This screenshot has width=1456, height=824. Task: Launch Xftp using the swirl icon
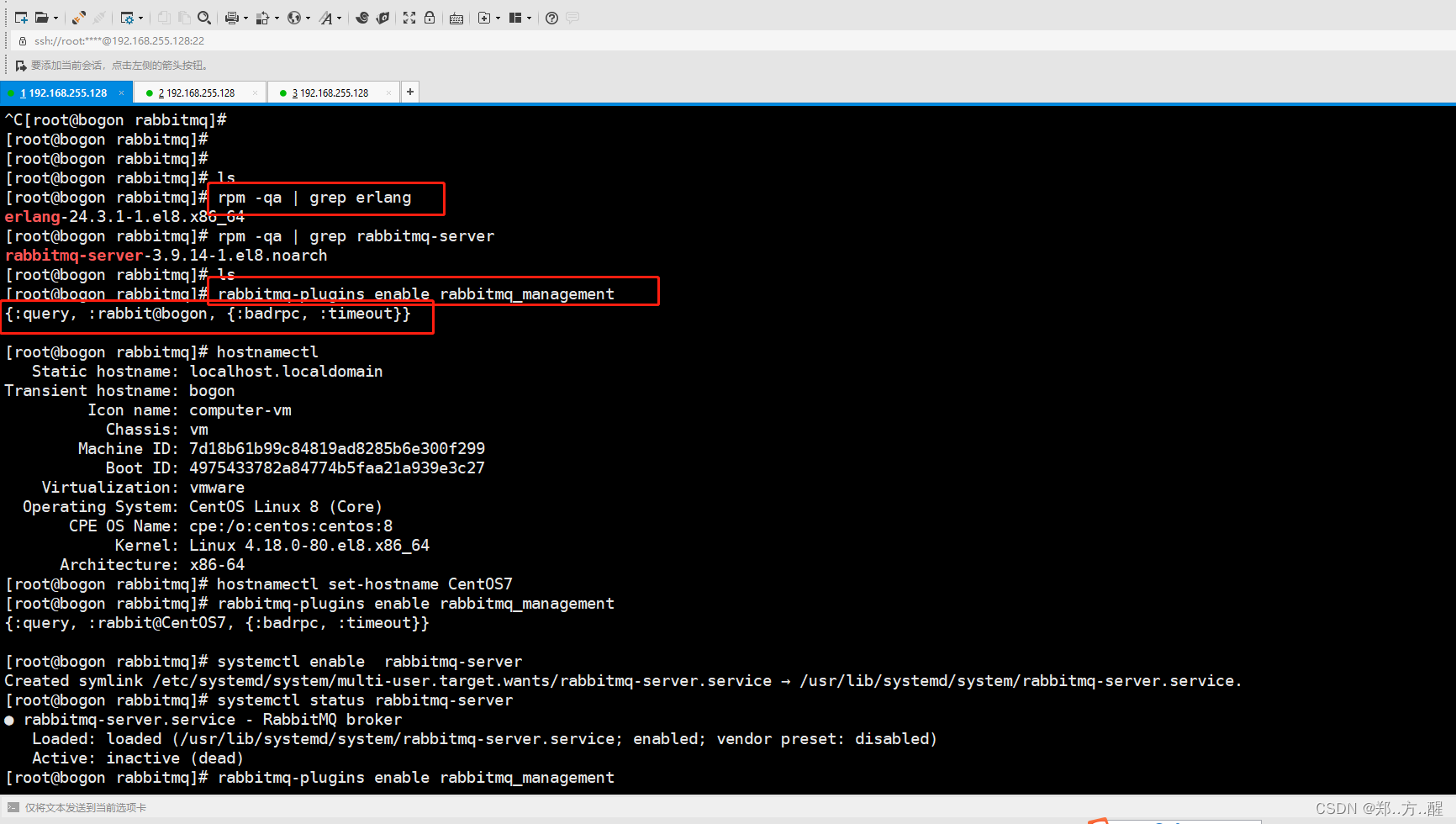click(x=362, y=18)
